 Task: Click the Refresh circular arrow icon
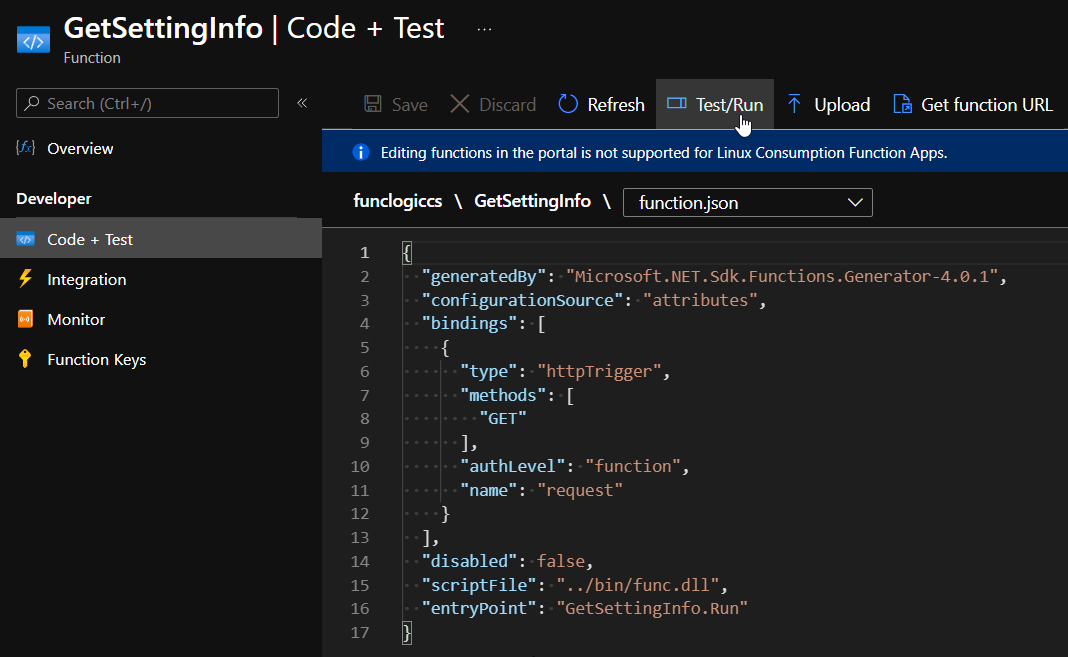[568, 104]
